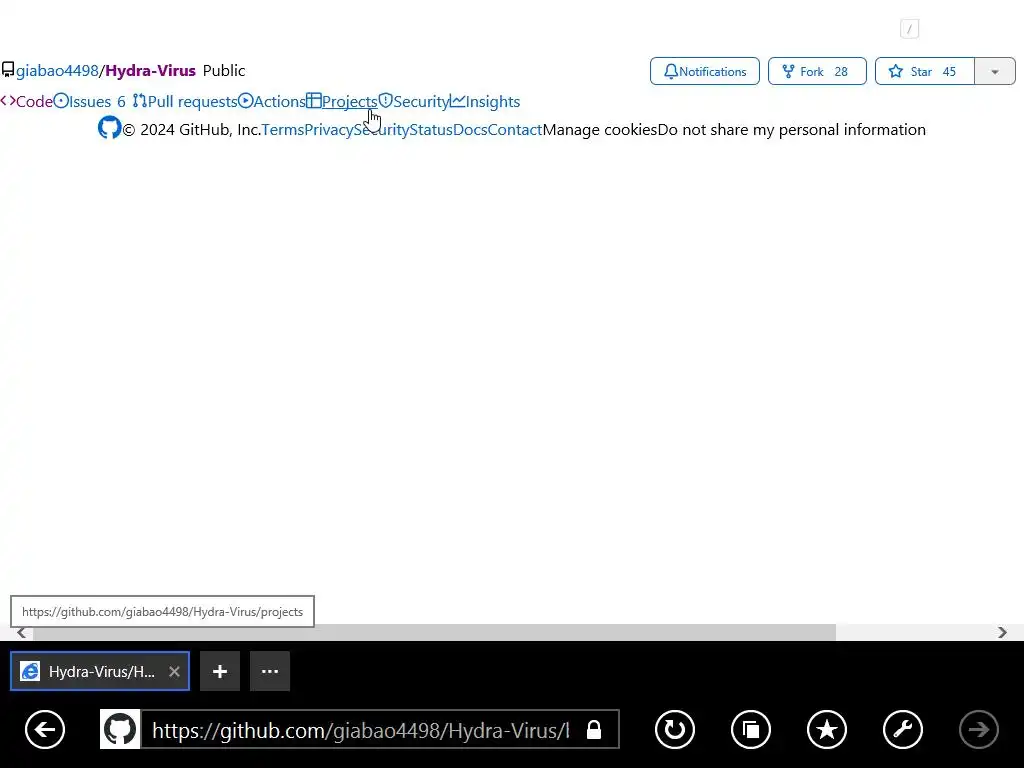Open Favorites with the star icon

(x=827, y=729)
